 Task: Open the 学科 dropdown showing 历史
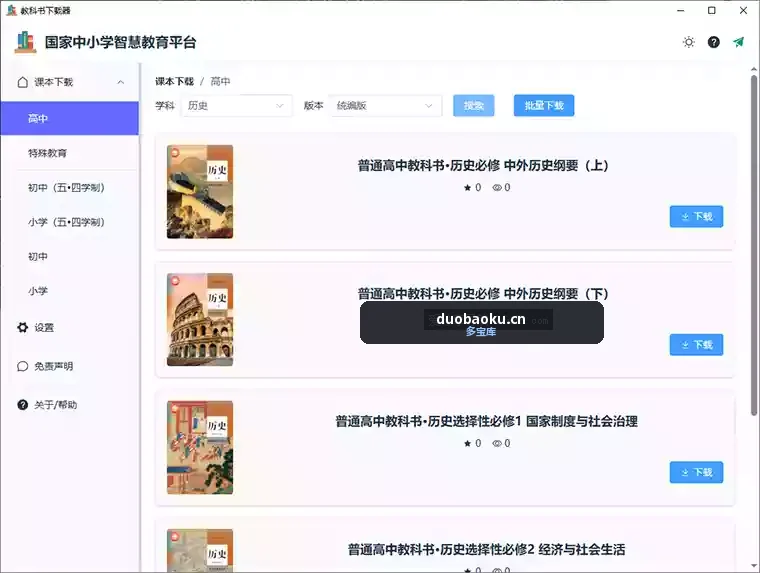[x=237, y=106]
